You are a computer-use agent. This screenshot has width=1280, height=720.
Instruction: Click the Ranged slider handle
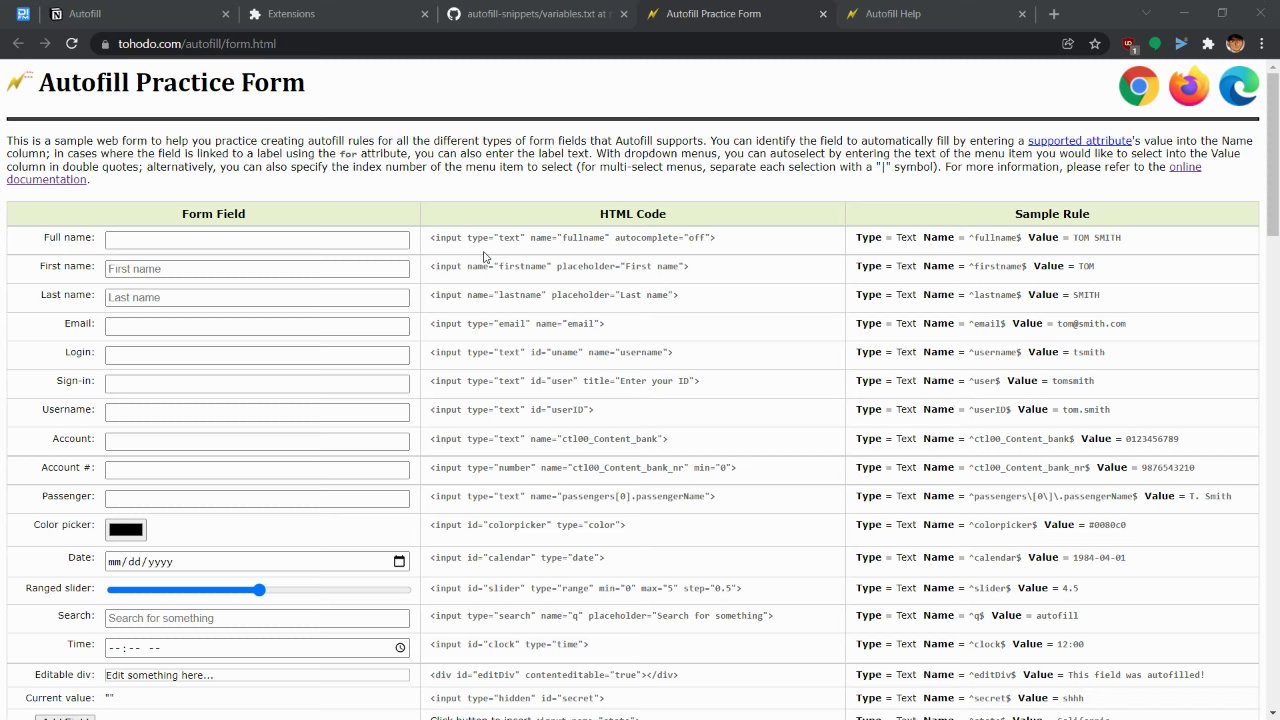pos(259,590)
